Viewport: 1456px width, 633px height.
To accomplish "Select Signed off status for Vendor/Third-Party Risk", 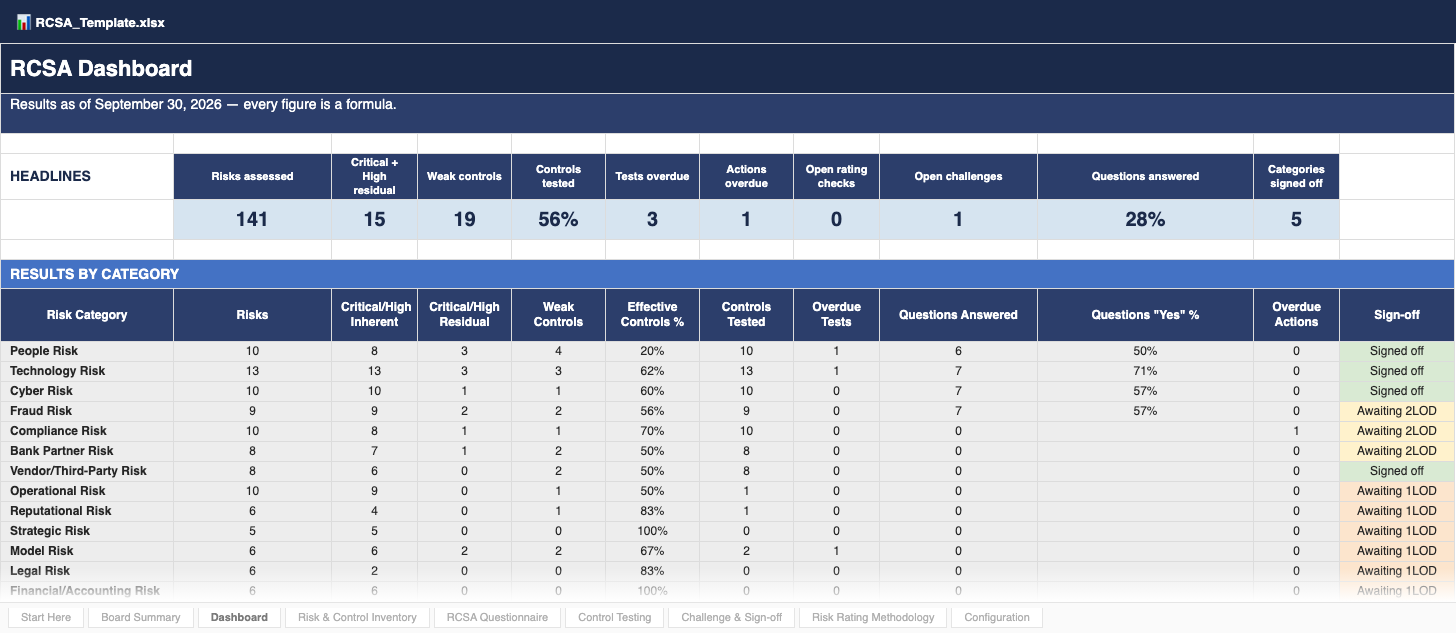I will point(1397,471).
